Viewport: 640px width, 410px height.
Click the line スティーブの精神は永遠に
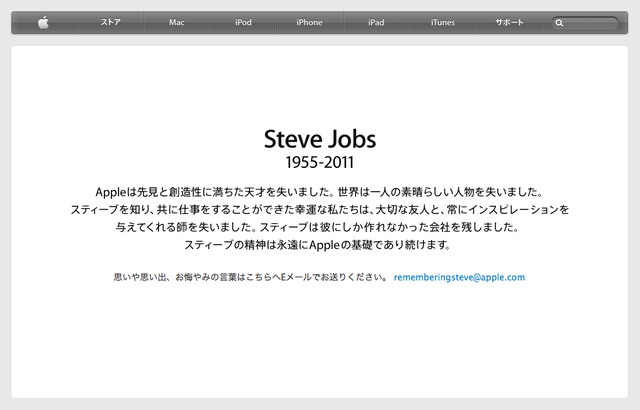[318, 245]
